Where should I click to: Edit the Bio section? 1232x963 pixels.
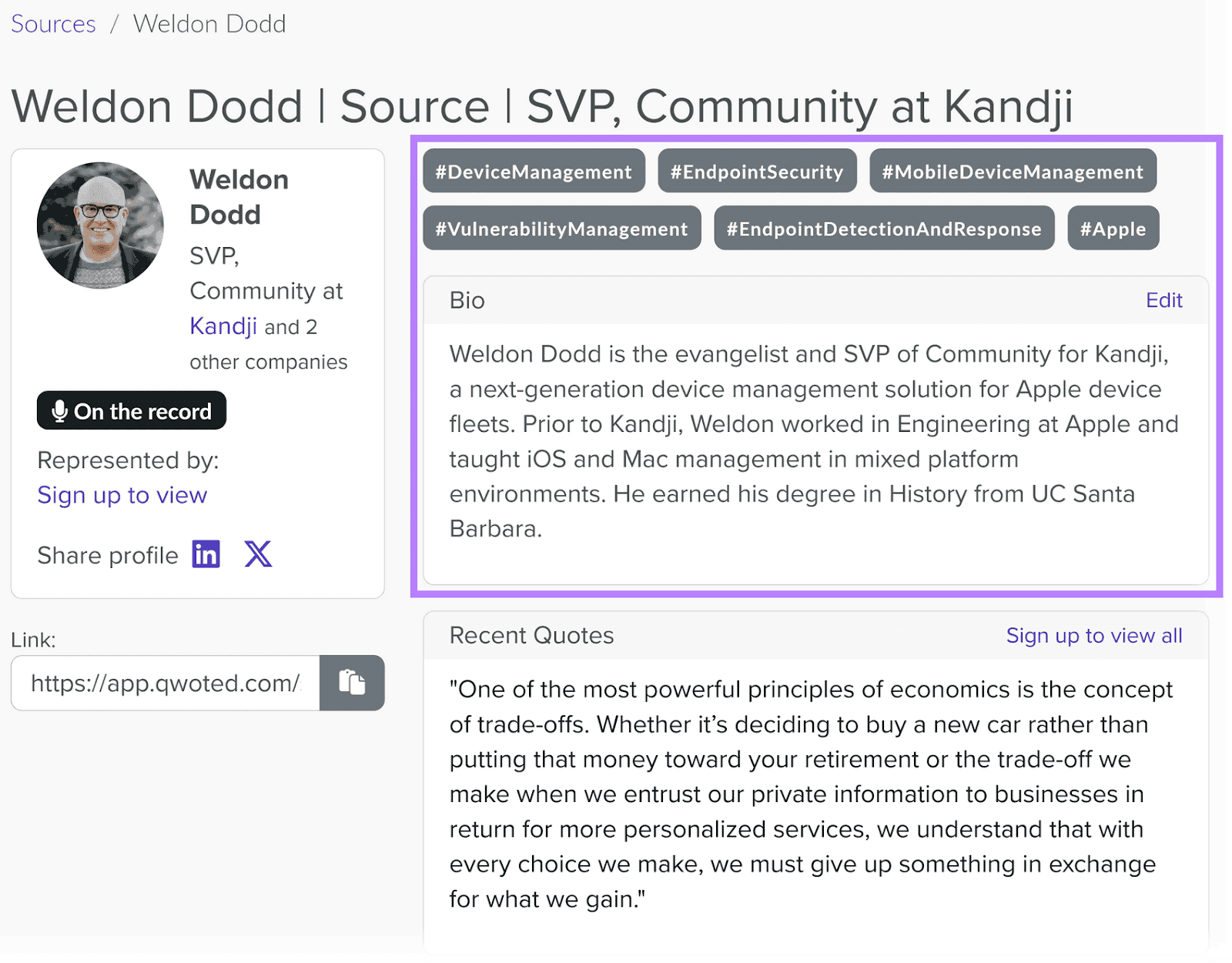click(1164, 300)
